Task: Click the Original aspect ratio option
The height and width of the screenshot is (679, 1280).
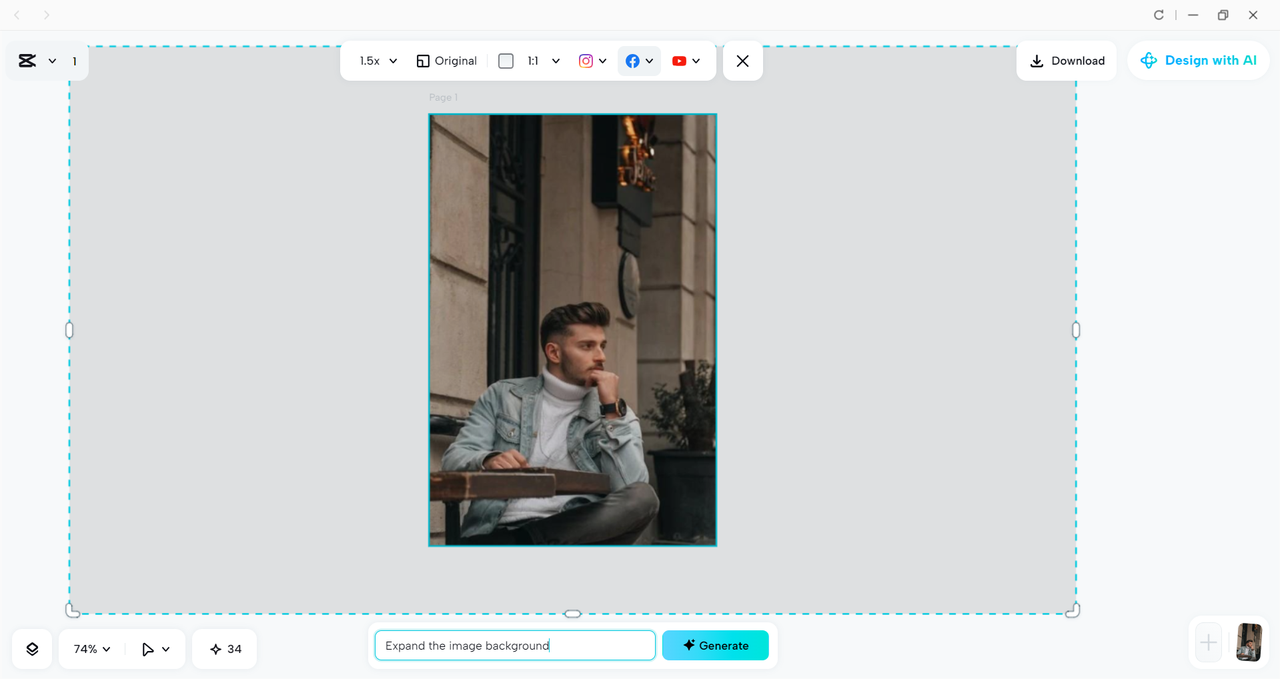Action: (446, 60)
